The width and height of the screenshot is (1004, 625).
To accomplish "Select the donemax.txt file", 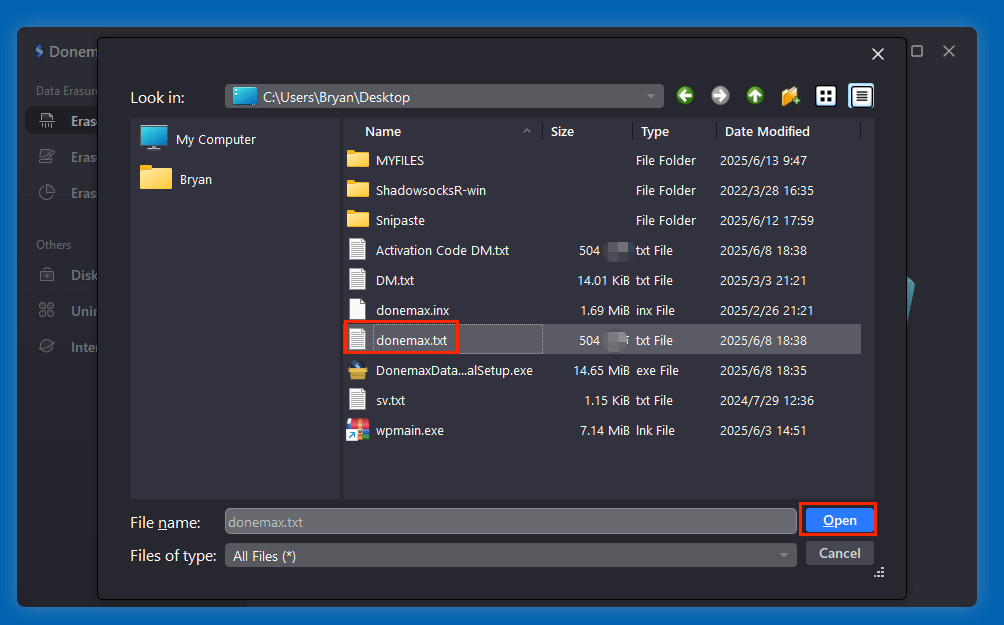I will tap(408, 339).
